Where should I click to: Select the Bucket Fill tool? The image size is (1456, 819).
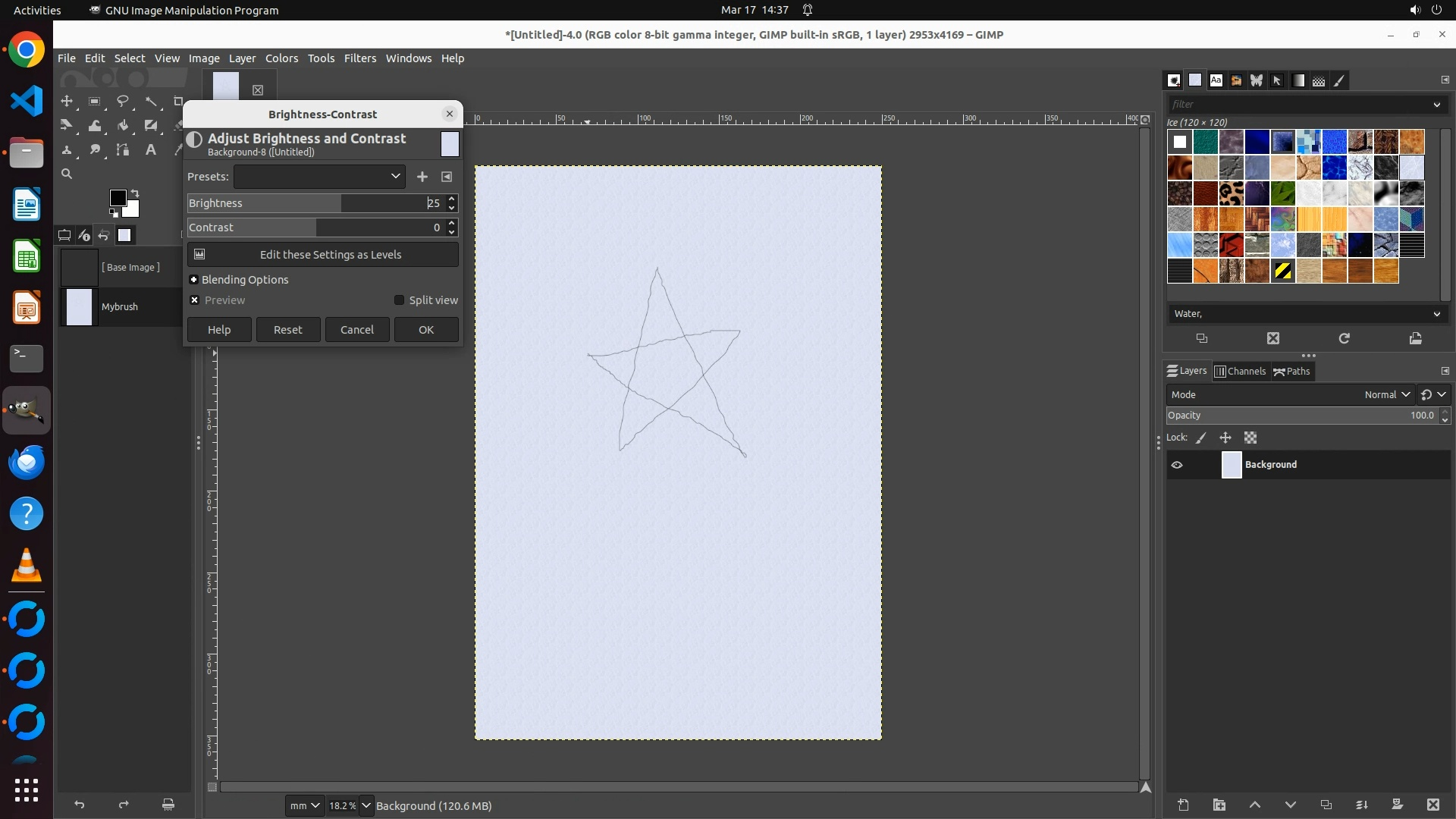coord(123,126)
